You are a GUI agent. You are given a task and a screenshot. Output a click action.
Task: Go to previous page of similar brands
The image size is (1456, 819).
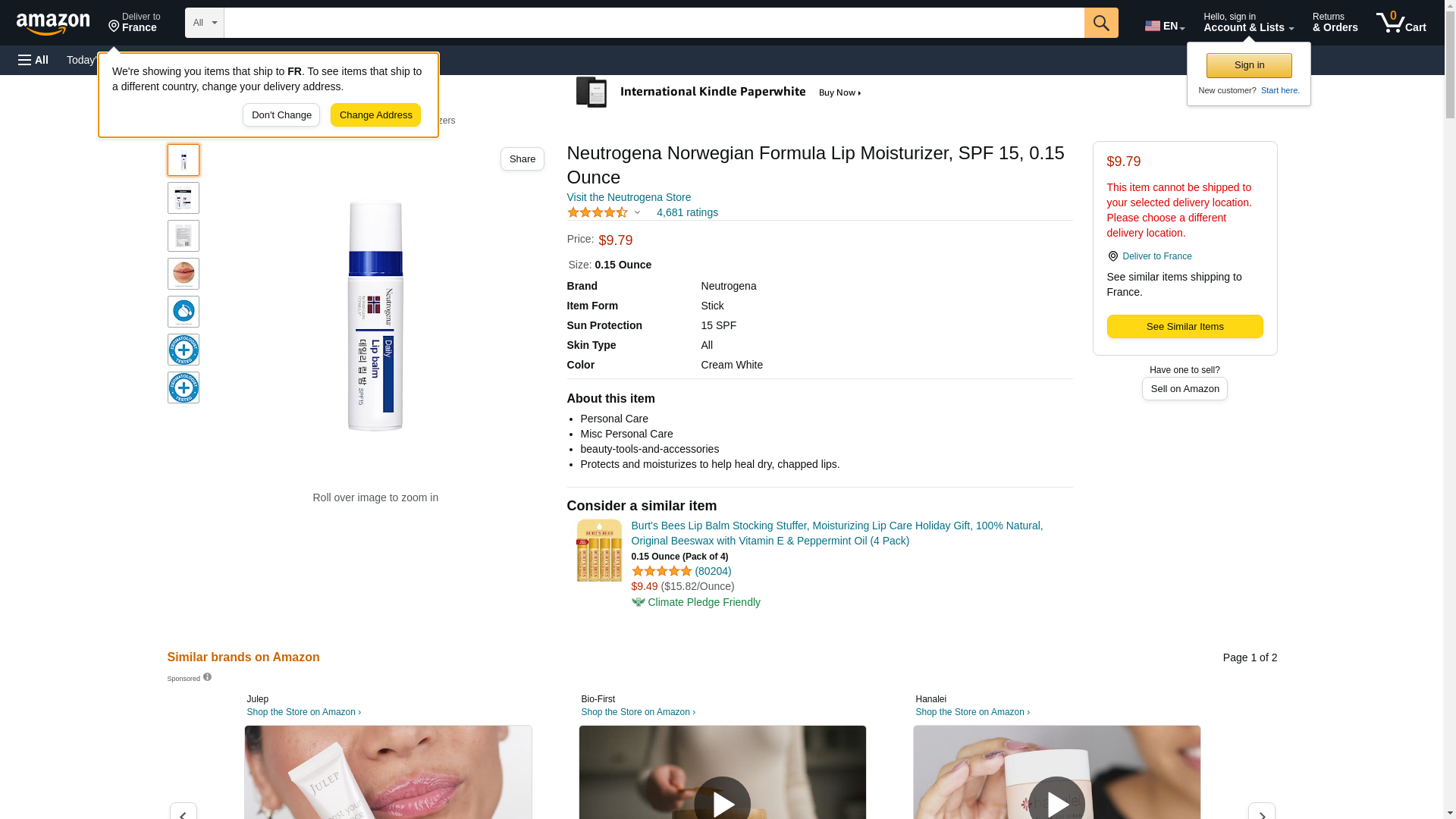click(x=183, y=811)
